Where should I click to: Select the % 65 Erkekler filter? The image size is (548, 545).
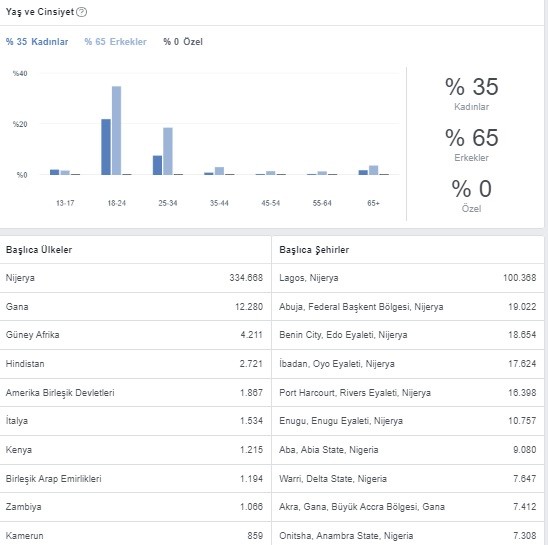point(116,42)
